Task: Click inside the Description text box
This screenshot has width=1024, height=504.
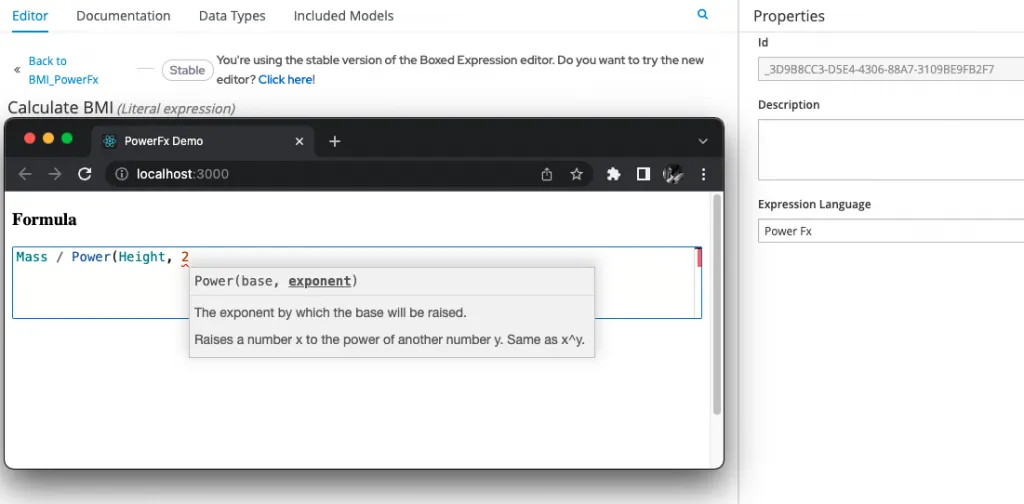Action: (x=891, y=150)
